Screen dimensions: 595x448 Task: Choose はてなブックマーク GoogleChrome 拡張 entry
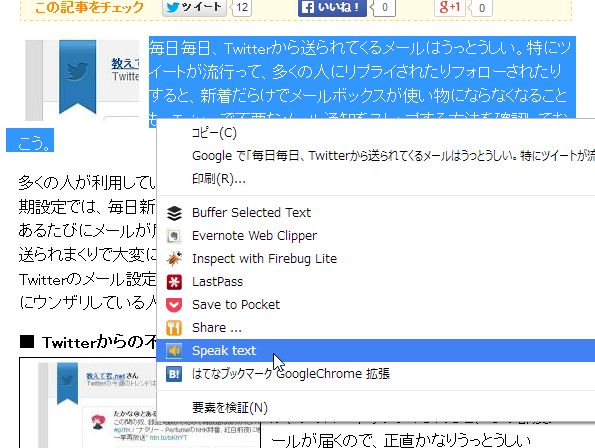pyautogui.click(x=376, y=374)
